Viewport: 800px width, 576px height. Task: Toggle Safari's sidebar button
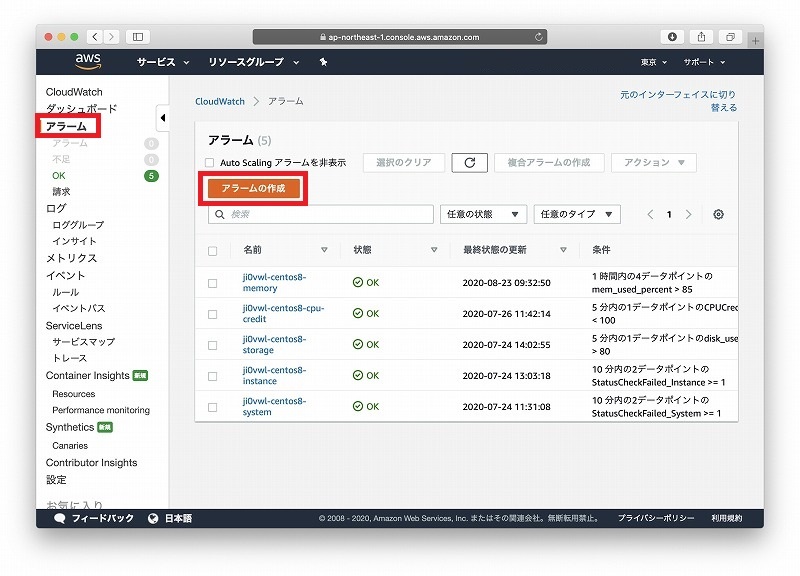[138, 37]
